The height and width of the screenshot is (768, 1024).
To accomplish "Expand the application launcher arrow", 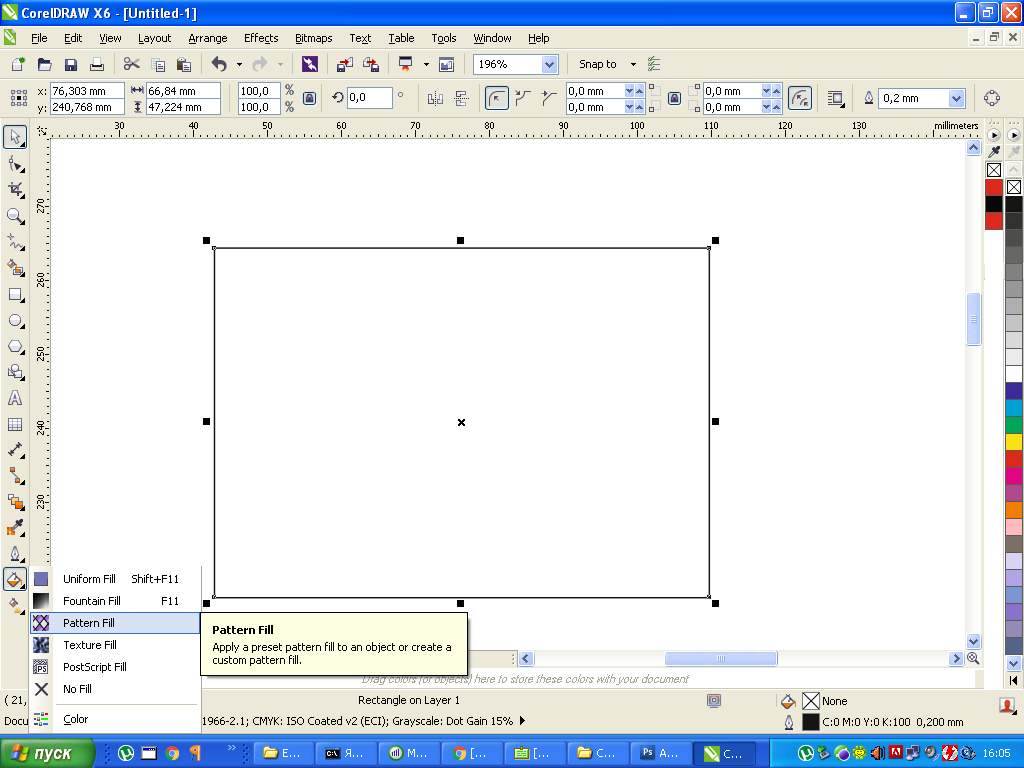I will point(426,64).
